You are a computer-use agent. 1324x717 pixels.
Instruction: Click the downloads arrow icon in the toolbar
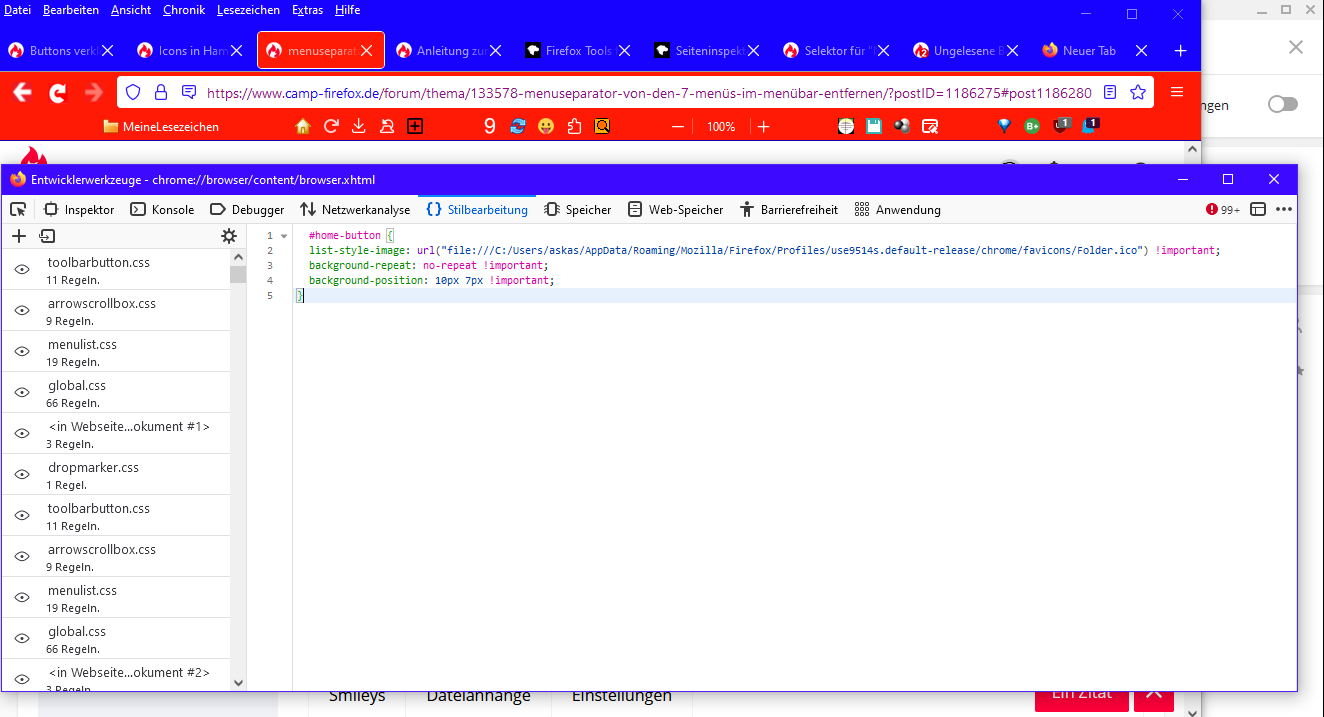click(358, 126)
